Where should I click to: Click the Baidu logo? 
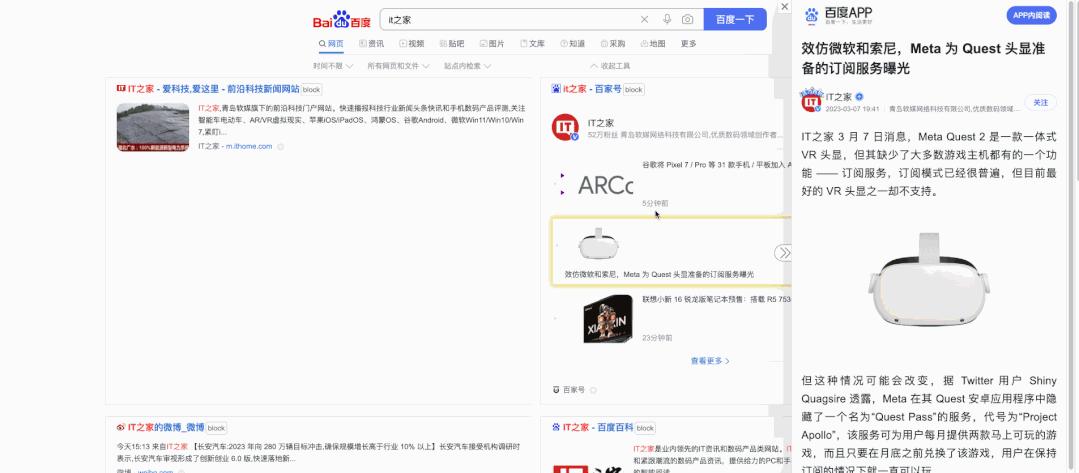click(x=342, y=20)
